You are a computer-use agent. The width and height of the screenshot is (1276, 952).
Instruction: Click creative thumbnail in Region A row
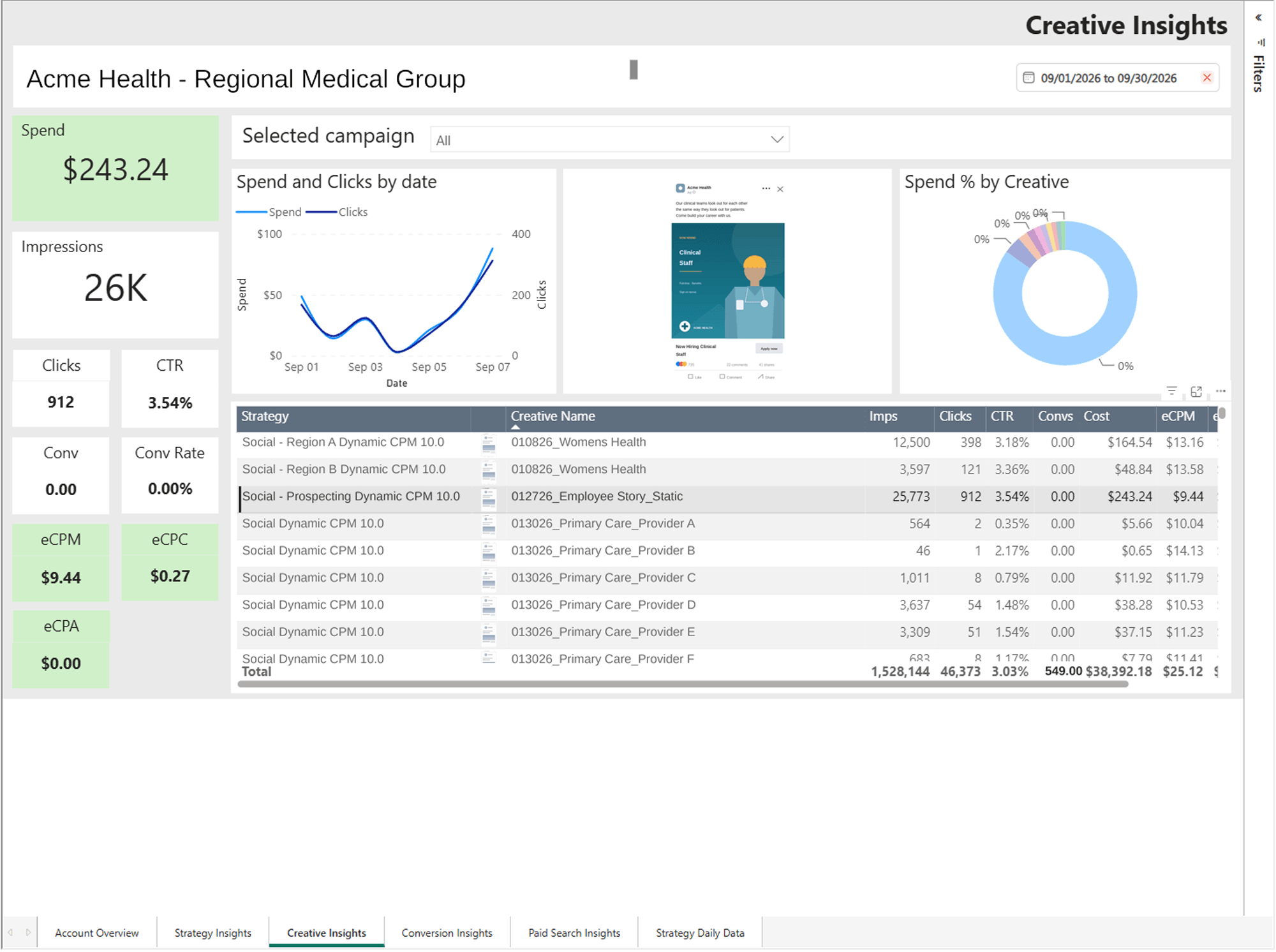click(489, 443)
